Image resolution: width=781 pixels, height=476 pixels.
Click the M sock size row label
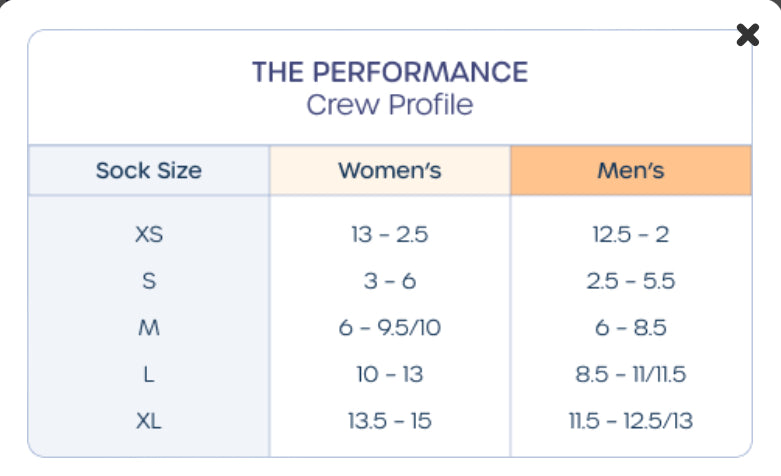coord(149,328)
